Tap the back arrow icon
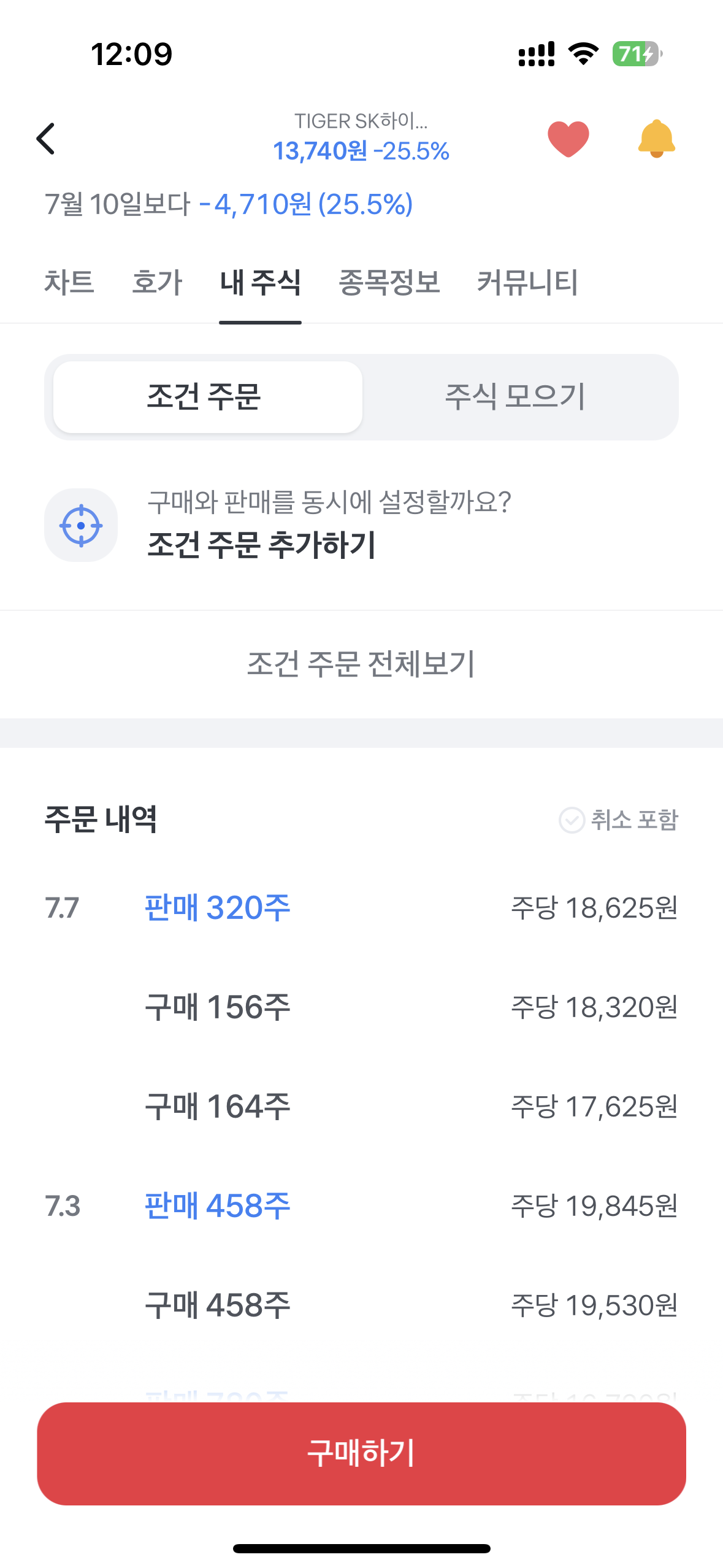Screen dimensions: 723x1568 tap(46, 139)
